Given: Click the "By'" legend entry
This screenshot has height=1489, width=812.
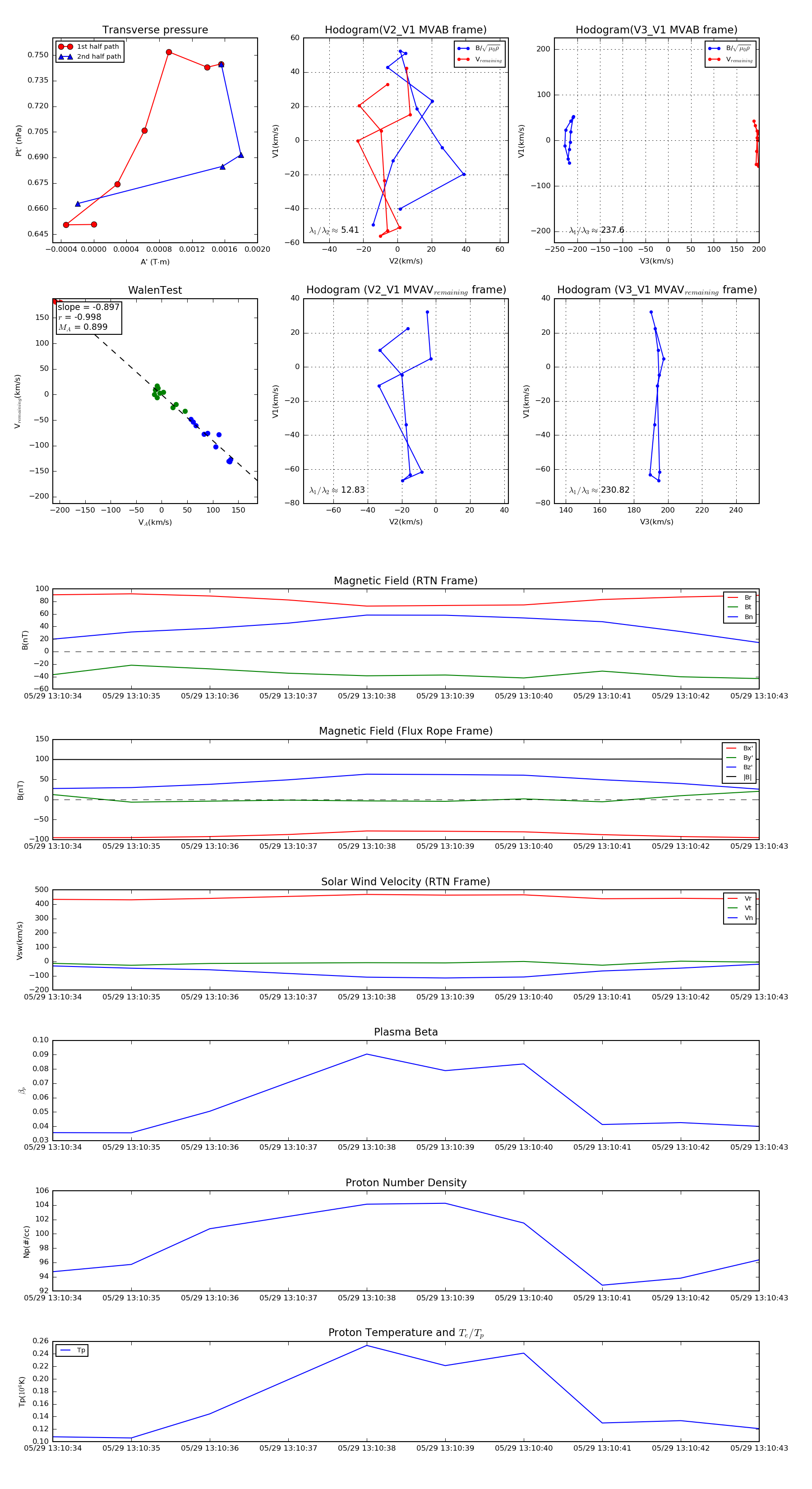Looking at the screenshot, I should click(x=740, y=758).
